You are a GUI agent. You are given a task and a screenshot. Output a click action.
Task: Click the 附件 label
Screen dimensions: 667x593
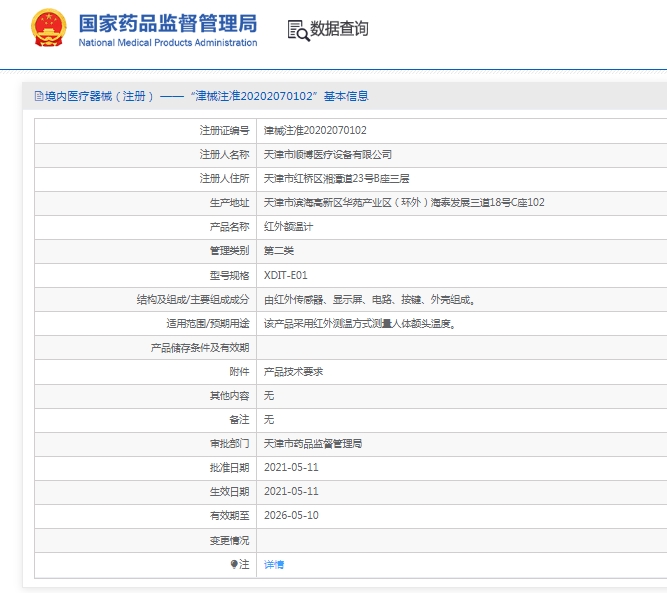[x=239, y=372]
